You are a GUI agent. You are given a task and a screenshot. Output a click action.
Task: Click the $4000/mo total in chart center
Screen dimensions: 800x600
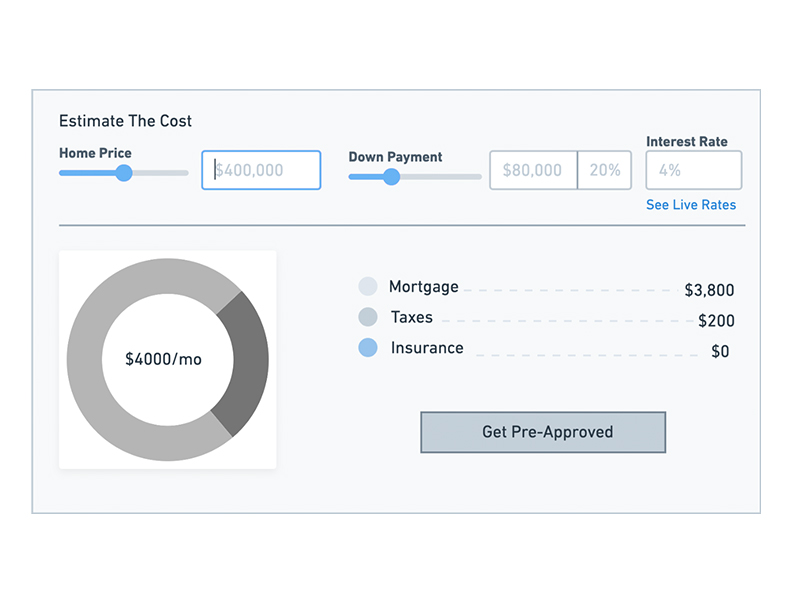point(163,359)
